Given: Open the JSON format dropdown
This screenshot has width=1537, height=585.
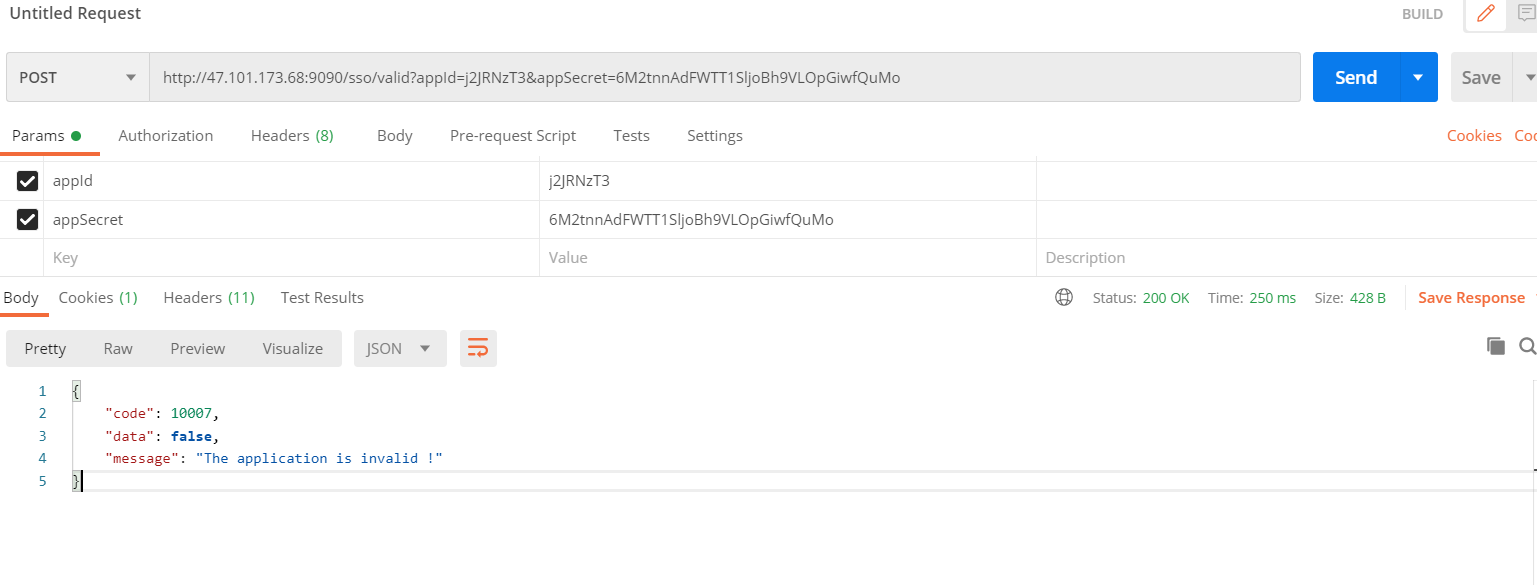Looking at the screenshot, I should [x=399, y=348].
